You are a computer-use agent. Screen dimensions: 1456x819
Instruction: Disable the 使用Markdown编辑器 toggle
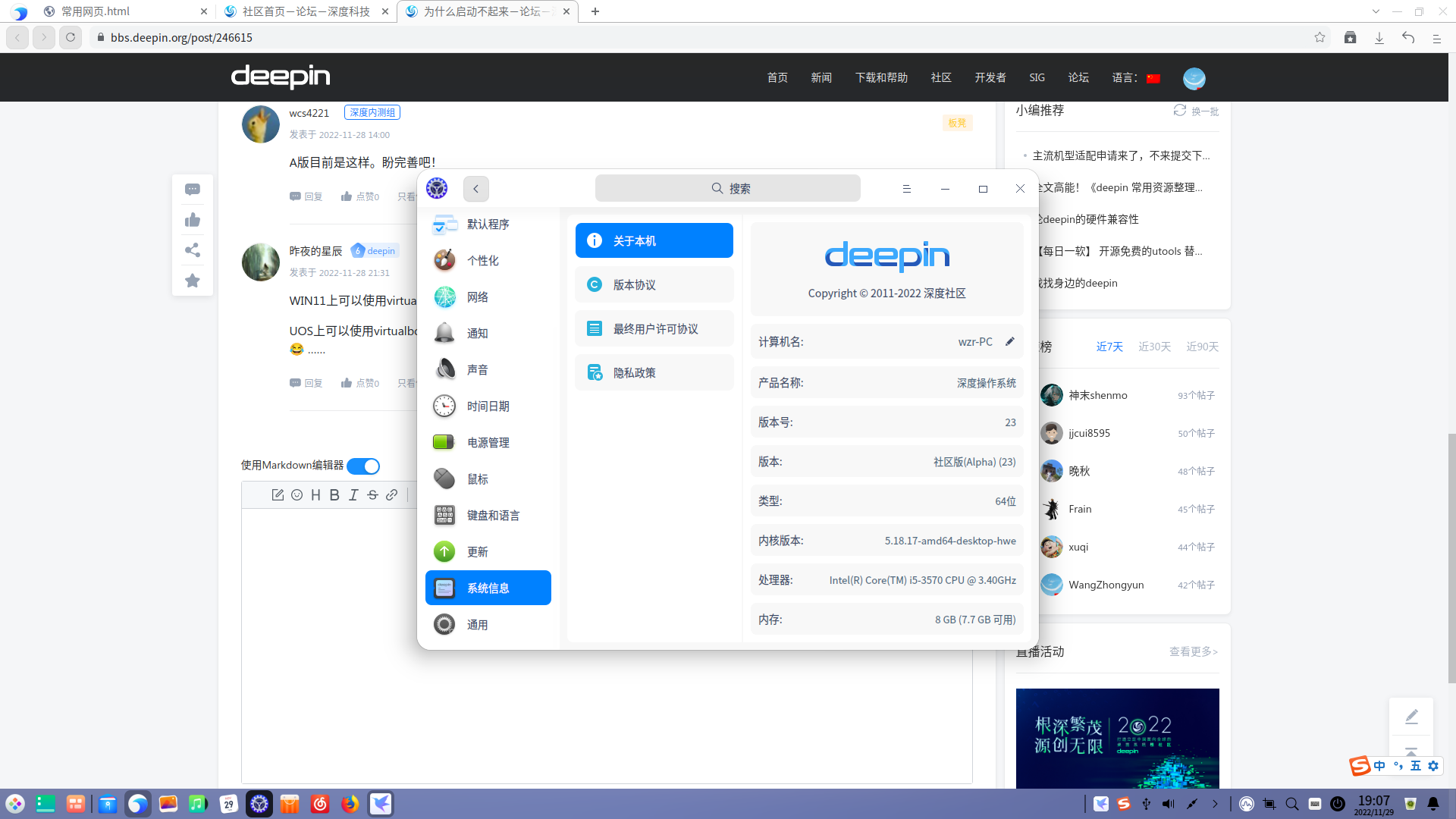[362, 466]
